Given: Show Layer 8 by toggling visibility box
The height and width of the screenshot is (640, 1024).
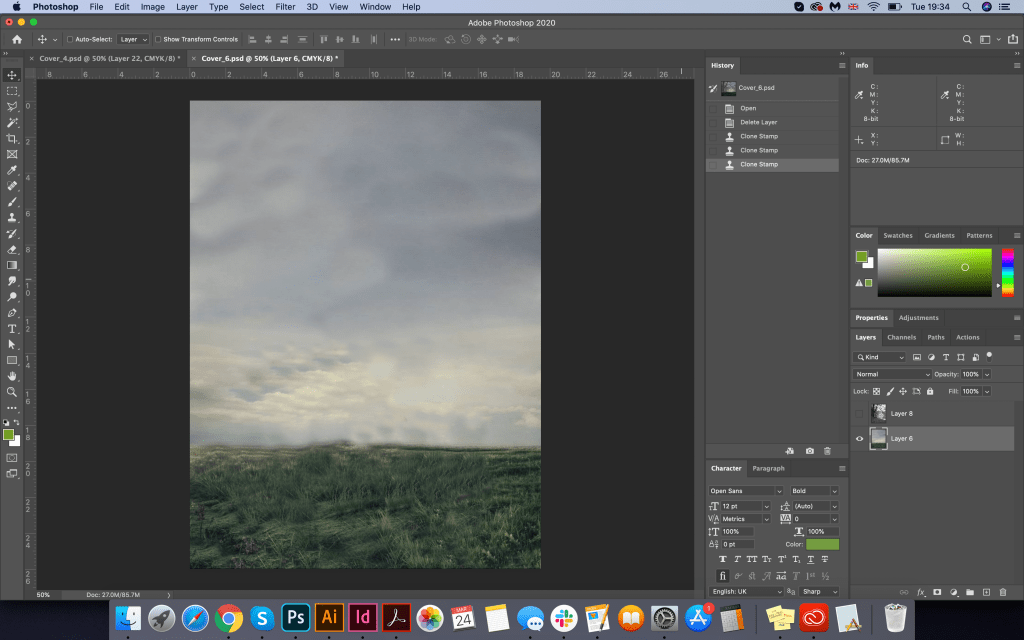Looking at the screenshot, I should click(859, 413).
